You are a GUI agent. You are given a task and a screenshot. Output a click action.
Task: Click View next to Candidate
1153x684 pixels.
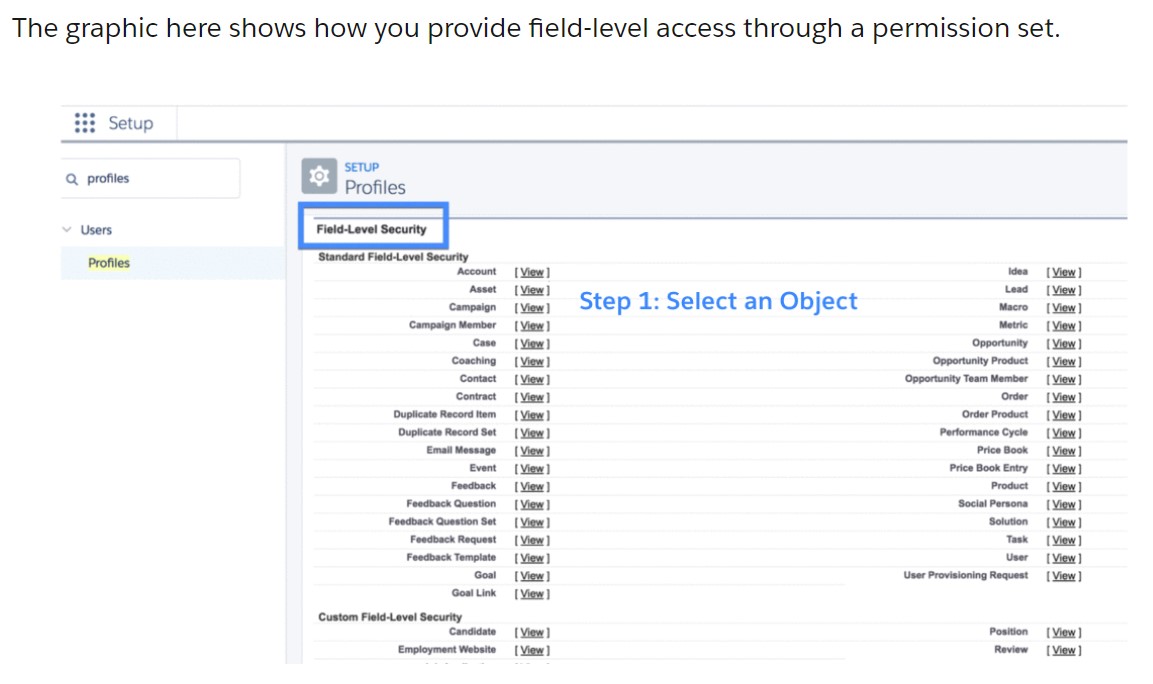(532, 632)
